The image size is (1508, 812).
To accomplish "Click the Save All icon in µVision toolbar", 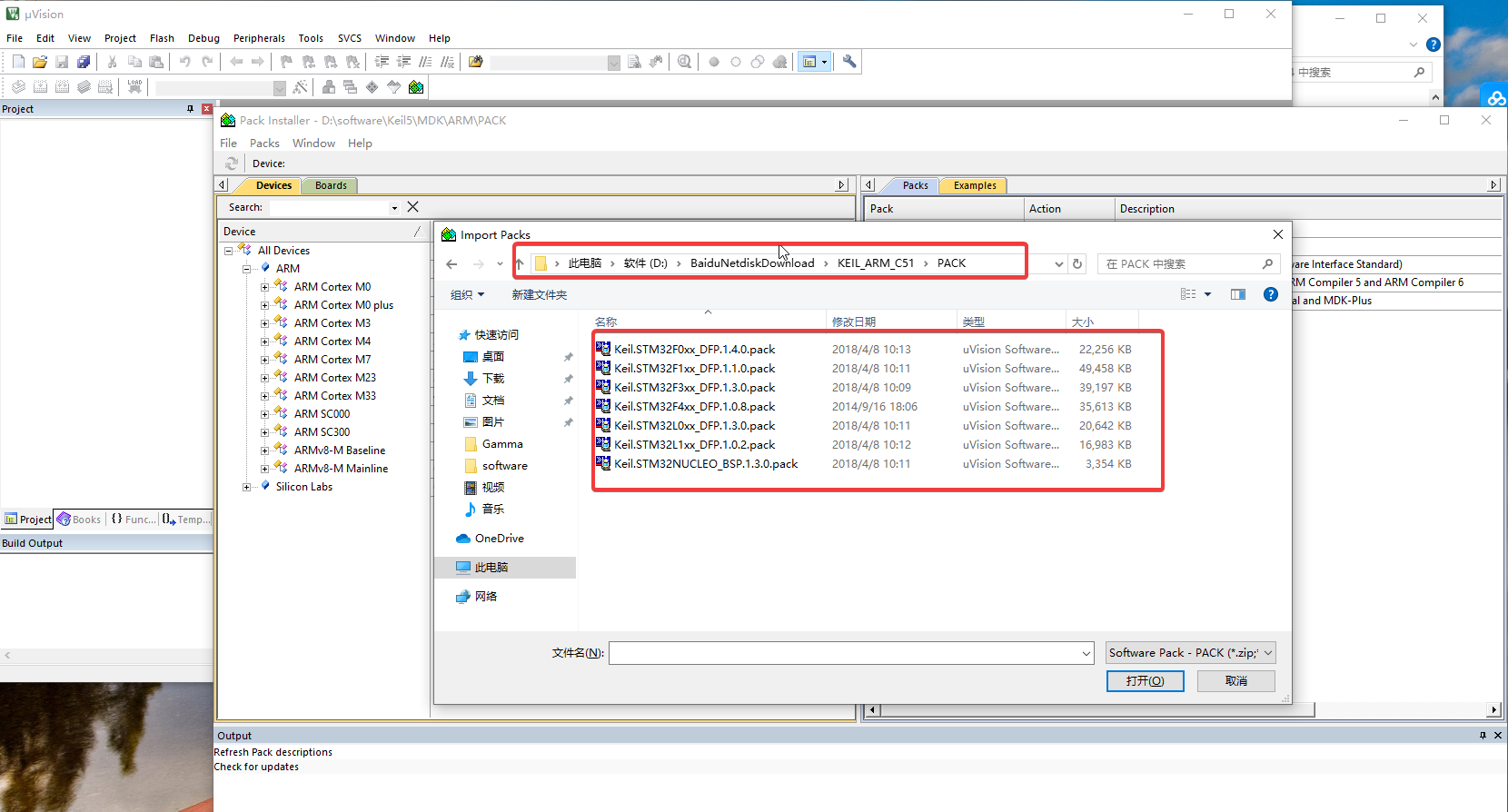I will pos(84,62).
